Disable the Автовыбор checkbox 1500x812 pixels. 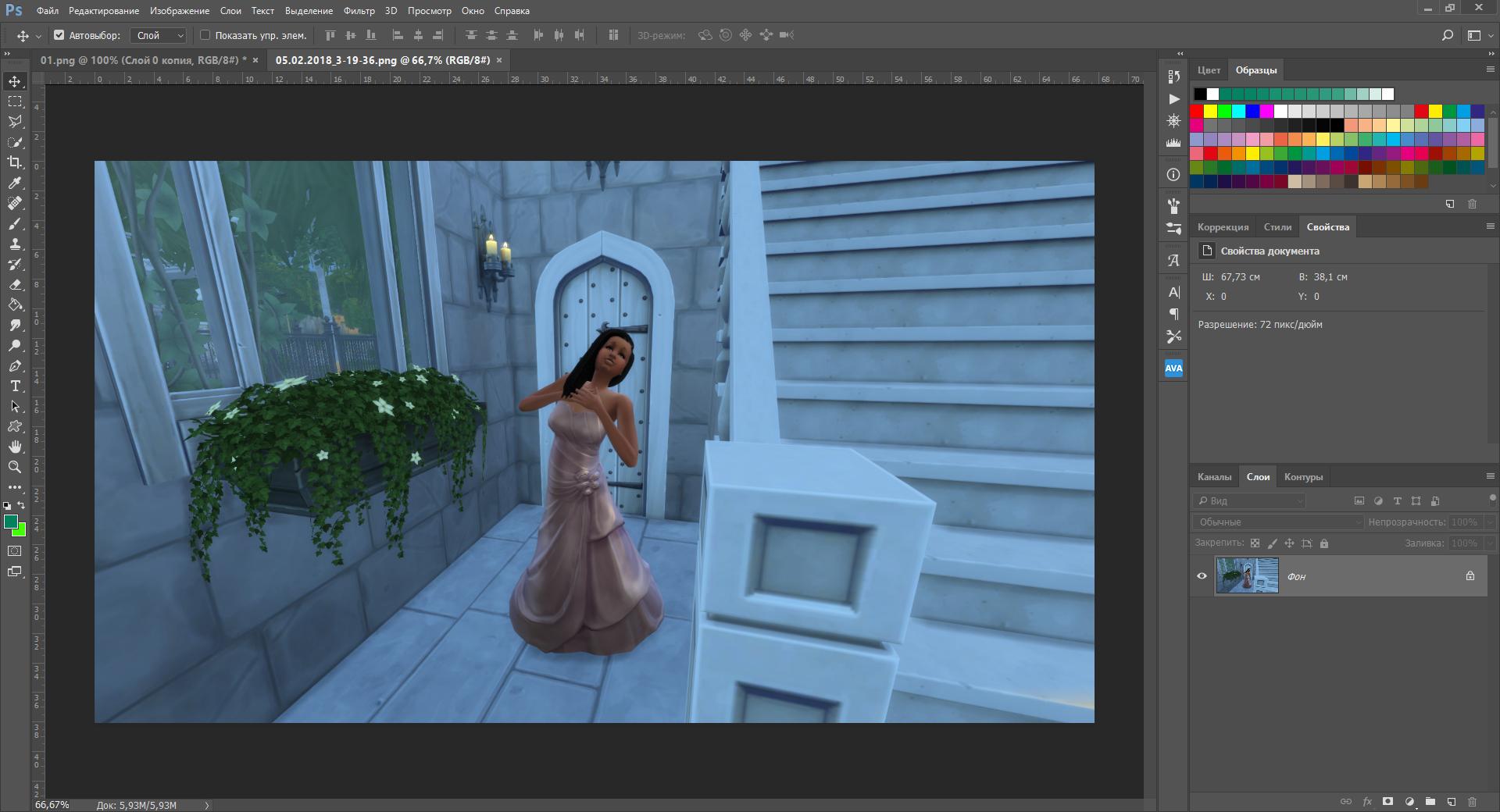coord(59,35)
